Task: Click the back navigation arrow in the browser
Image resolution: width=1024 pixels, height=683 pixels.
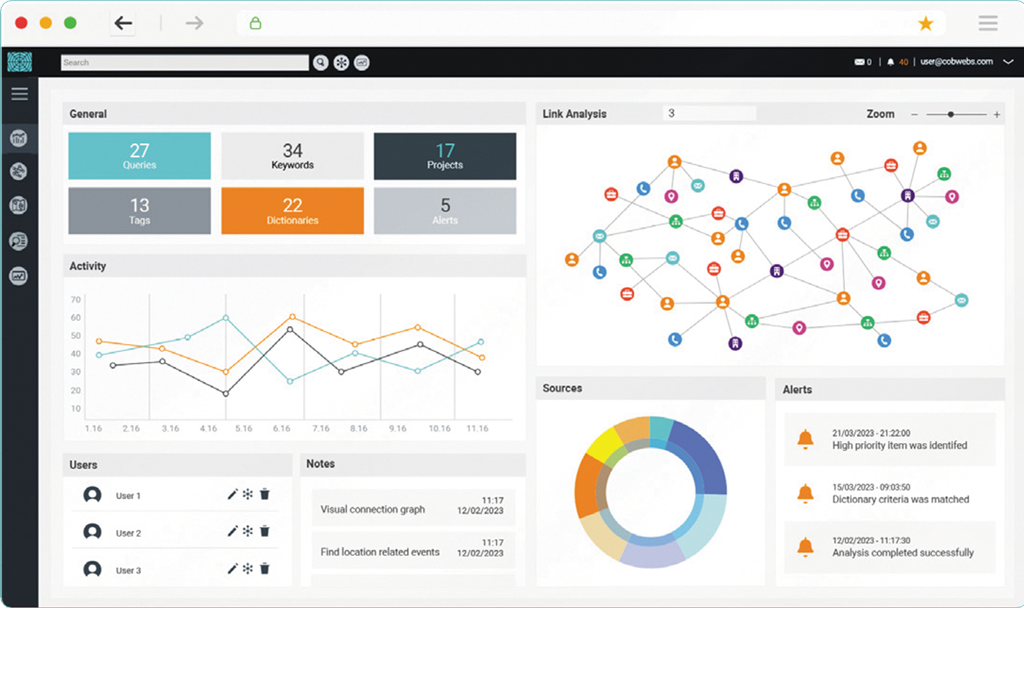Action: 122,22
